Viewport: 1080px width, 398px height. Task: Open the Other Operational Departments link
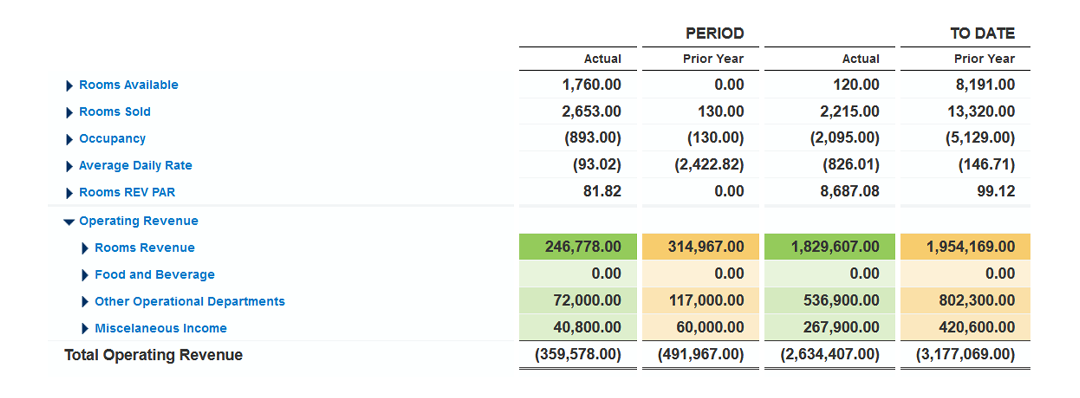point(190,301)
